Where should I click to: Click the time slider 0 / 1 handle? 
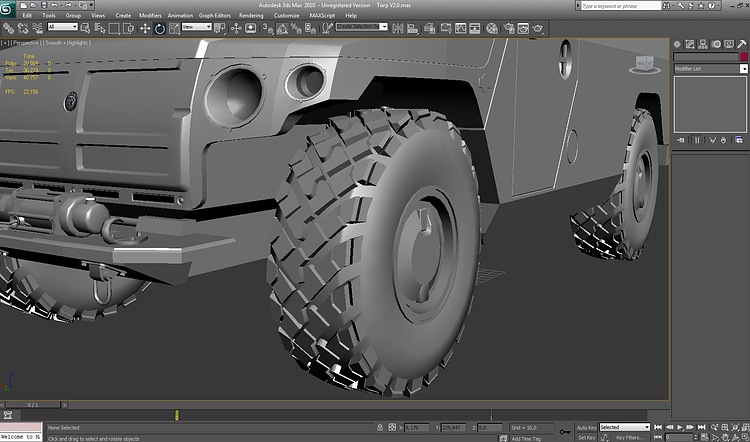(33, 405)
